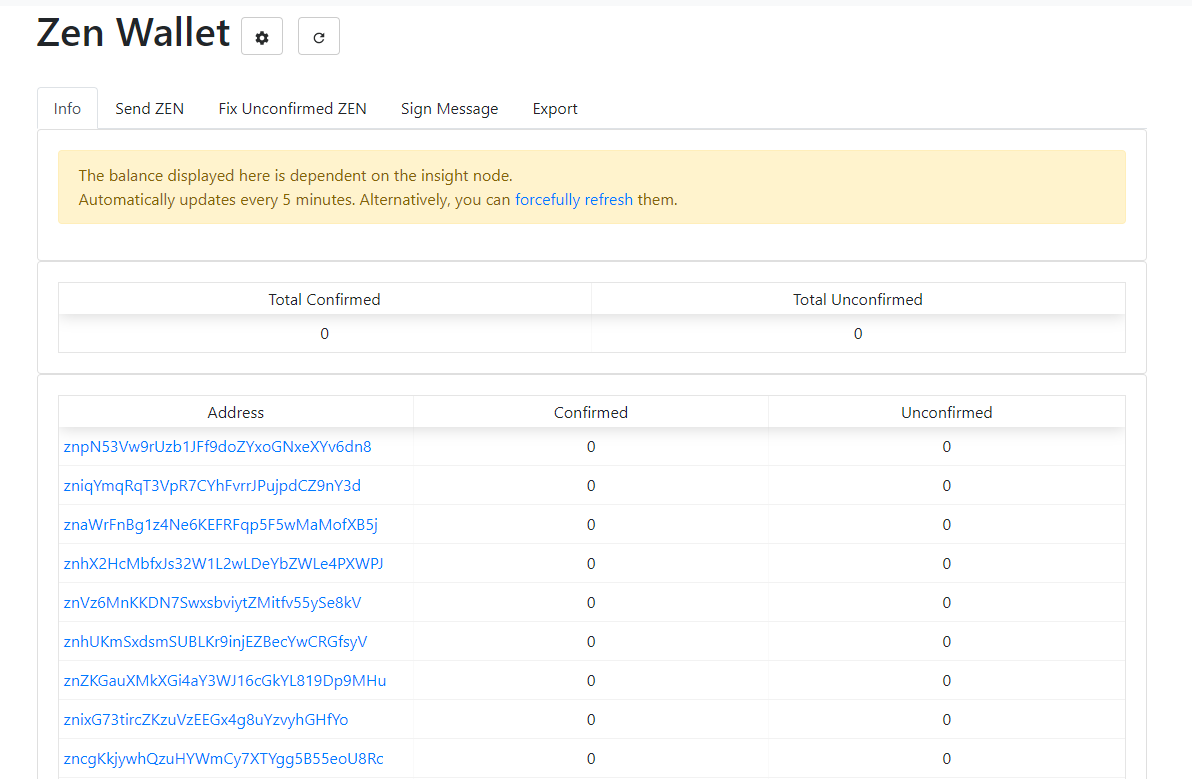Open address starting with znhUKmSxdsm

pyautogui.click(x=215, y=642)
